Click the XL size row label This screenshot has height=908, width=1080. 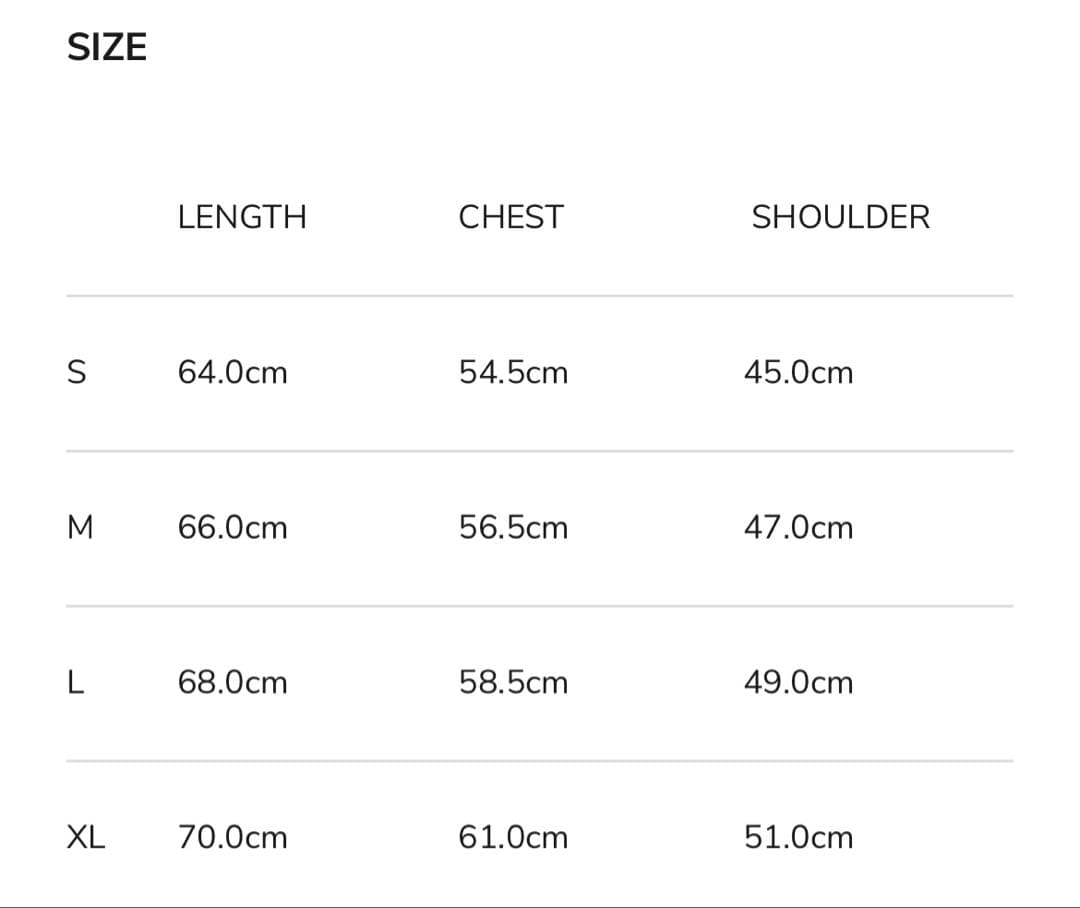click(85, 838)
